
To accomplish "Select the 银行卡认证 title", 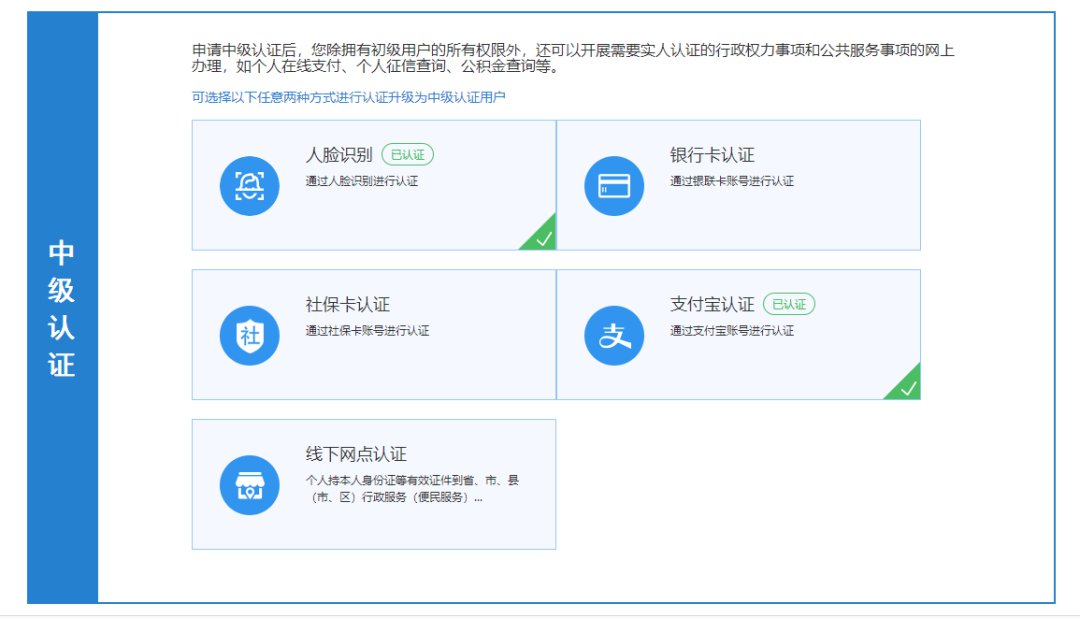I will click(712, 155).
